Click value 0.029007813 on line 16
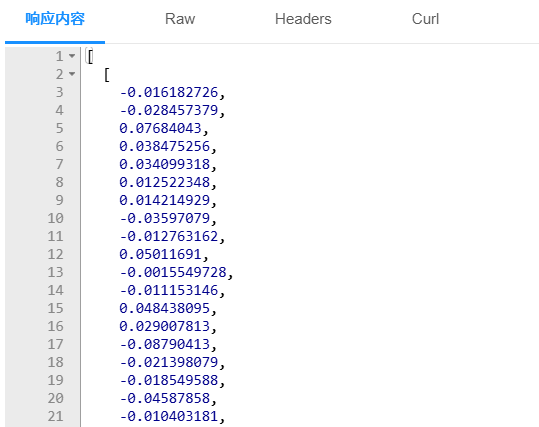The height and width of the screenshot is (427, 539). [x=165, y=326]
